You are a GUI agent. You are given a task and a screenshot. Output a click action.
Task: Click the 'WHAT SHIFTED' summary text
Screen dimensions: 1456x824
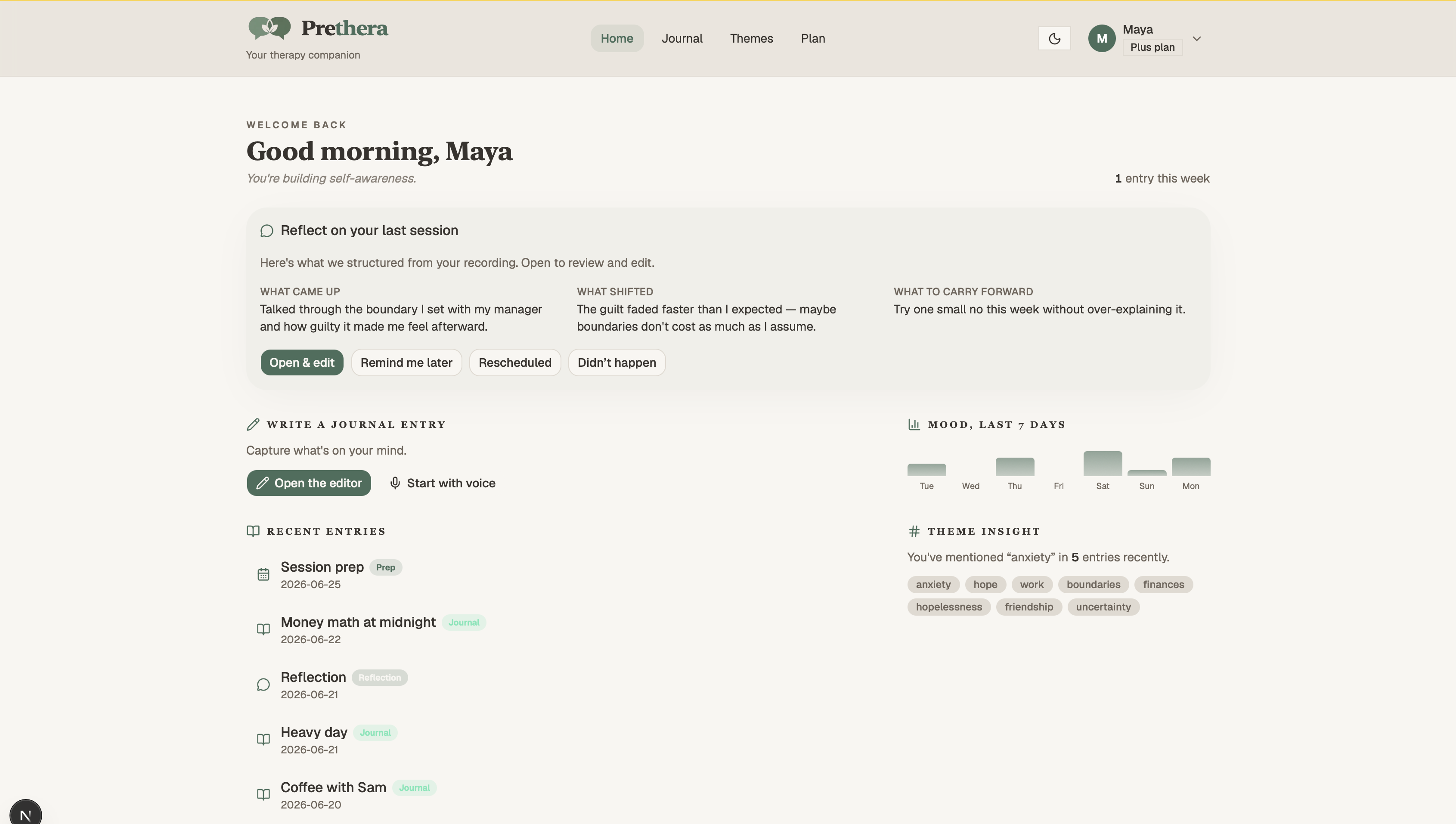click(x=706, y=318)
